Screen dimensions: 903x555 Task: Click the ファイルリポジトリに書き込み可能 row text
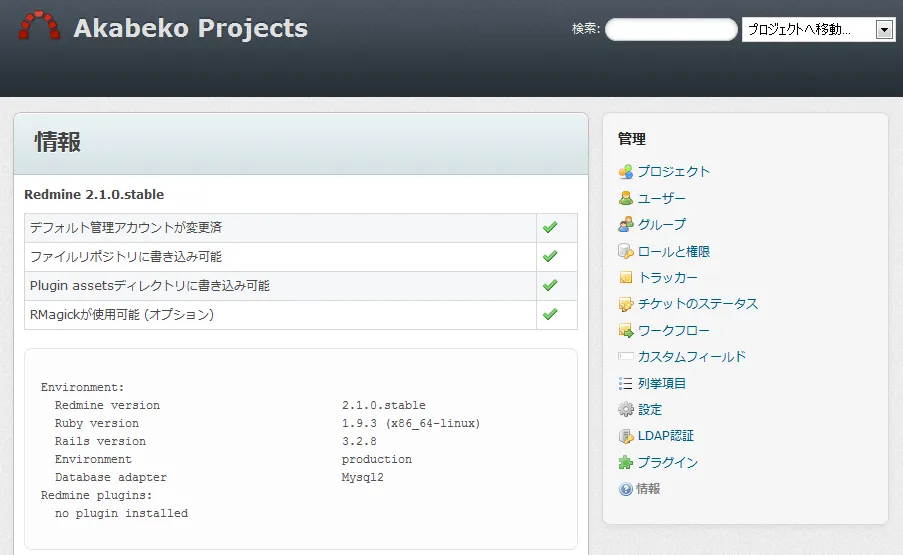126,256
